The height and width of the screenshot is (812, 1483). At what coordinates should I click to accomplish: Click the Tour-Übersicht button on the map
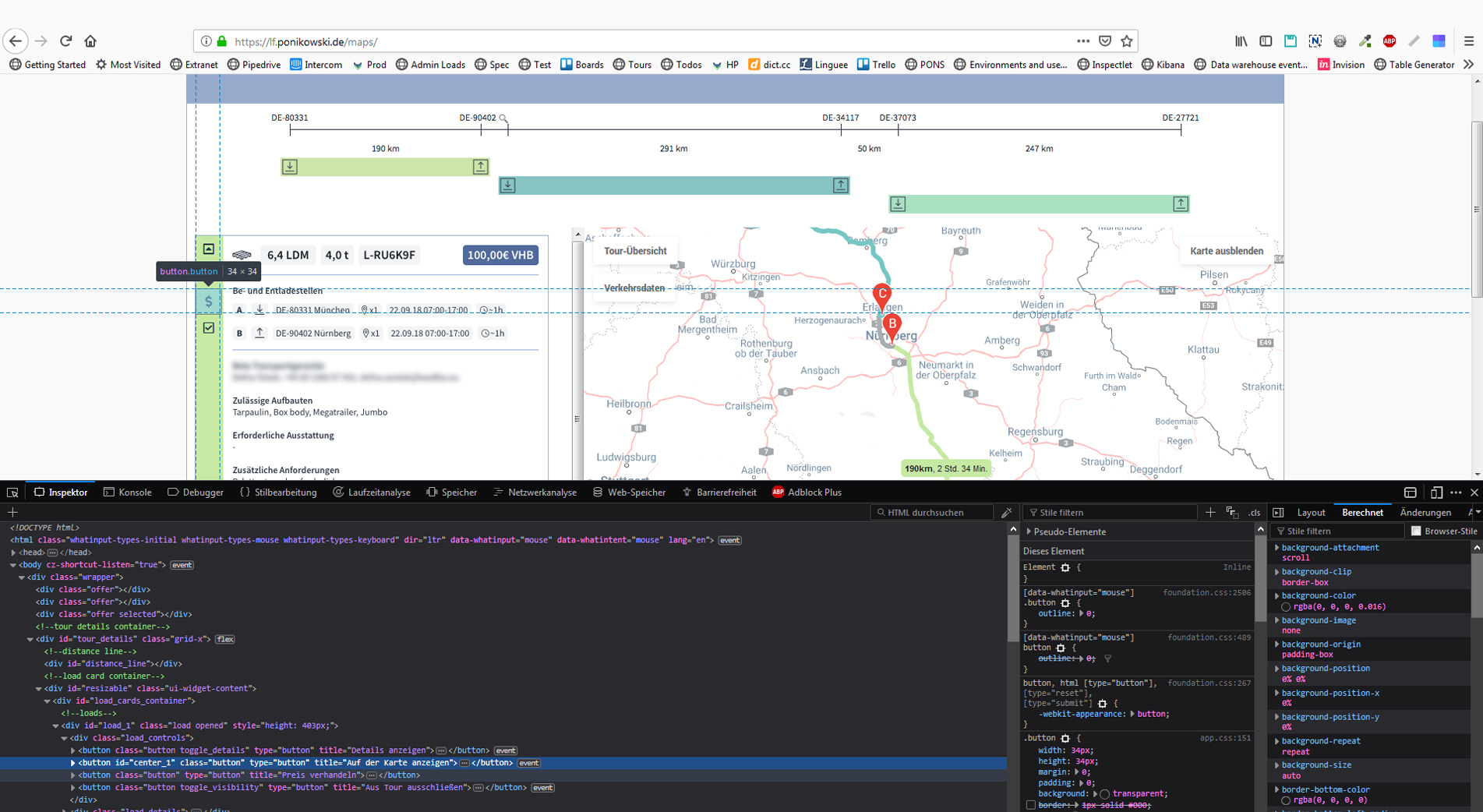point(634,251)
